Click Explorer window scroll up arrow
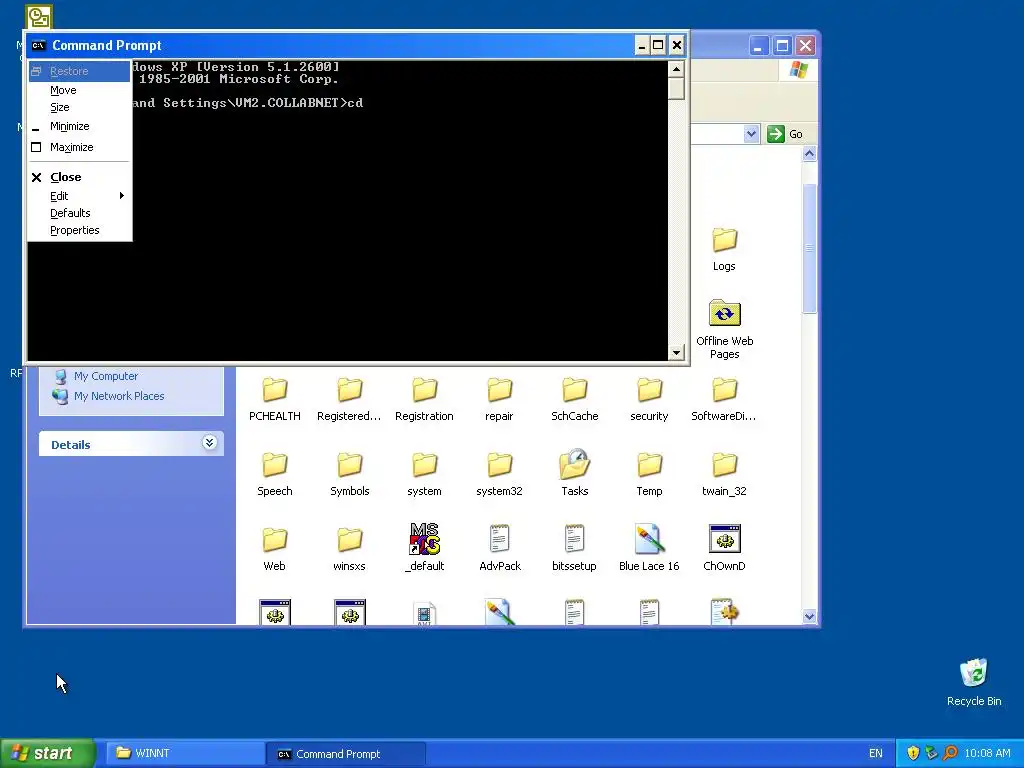 pyautogui.click(x=809, y=153)
